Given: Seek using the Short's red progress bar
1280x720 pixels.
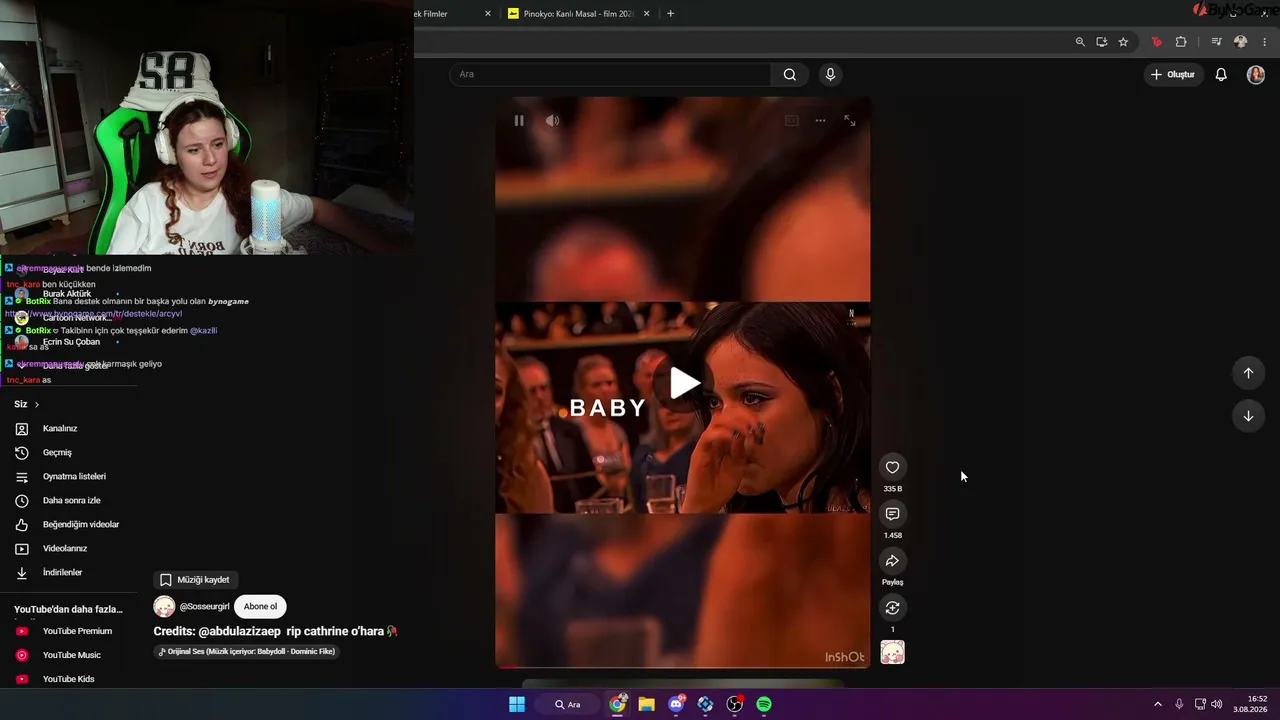Looking at the screenshot, I should pyautogui.click(x=683, y=666).
